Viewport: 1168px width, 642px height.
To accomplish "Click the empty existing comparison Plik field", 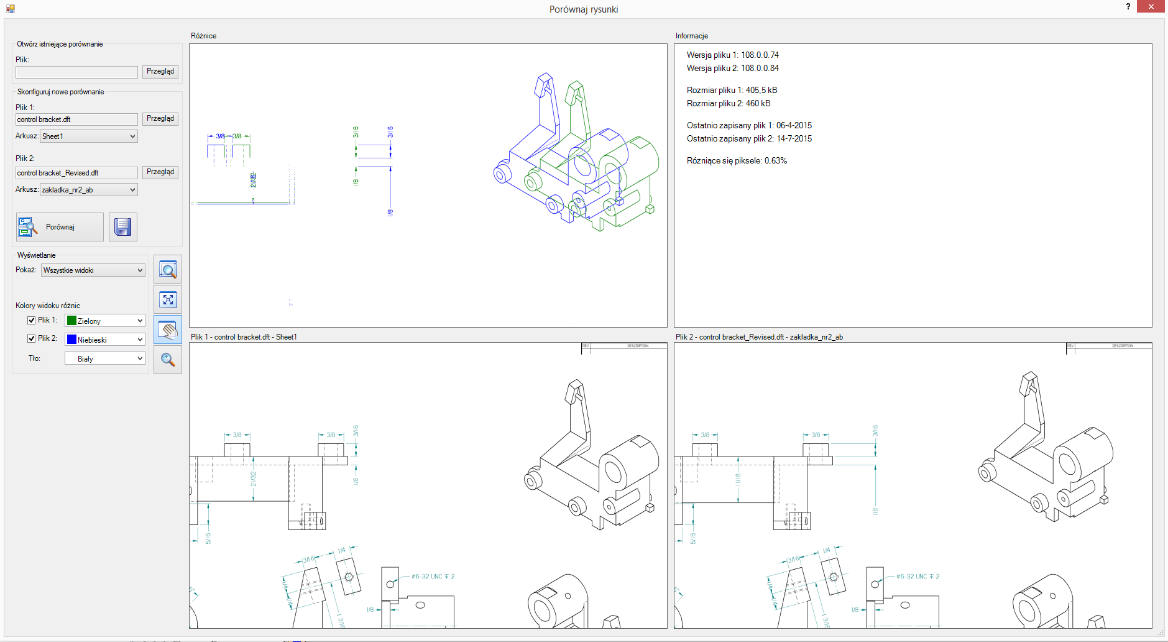I will [77, 72].
